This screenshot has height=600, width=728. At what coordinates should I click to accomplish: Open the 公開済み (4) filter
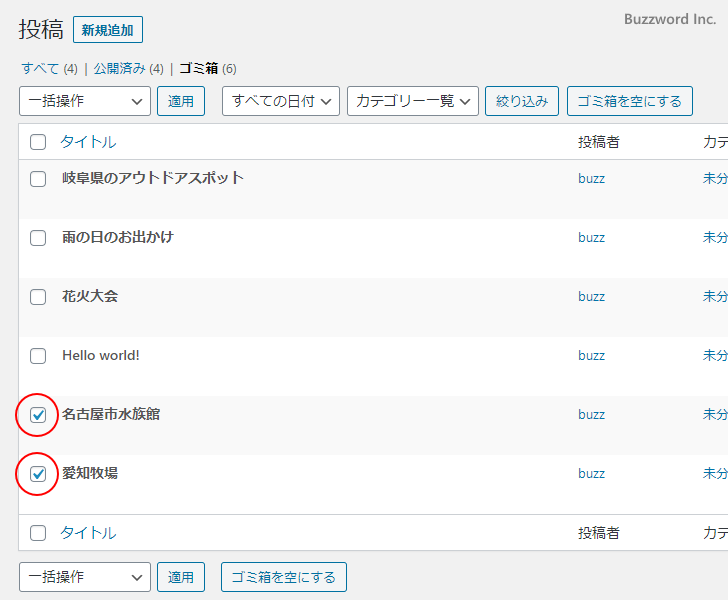129,69
